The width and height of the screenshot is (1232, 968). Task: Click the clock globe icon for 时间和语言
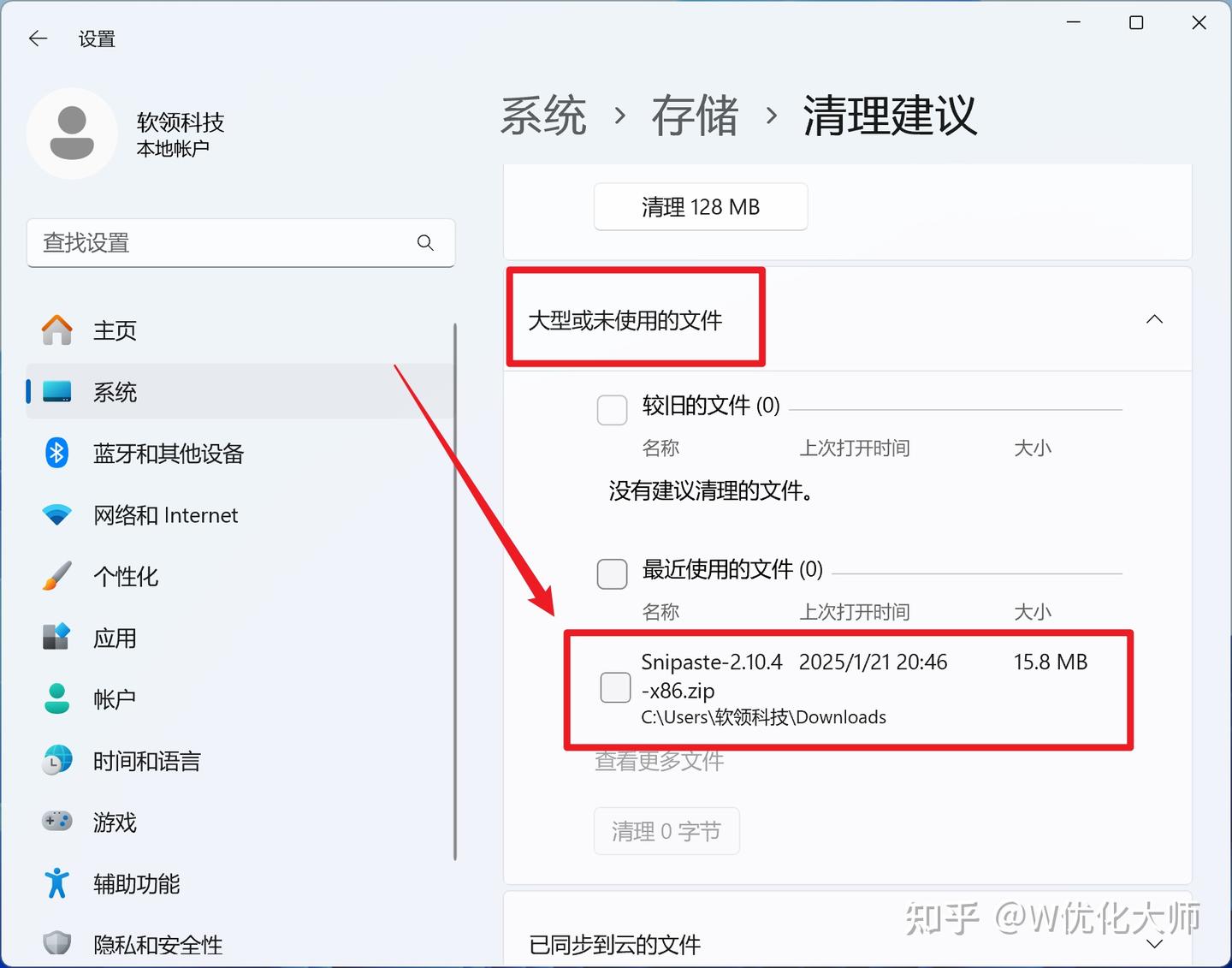click(57, 760)
